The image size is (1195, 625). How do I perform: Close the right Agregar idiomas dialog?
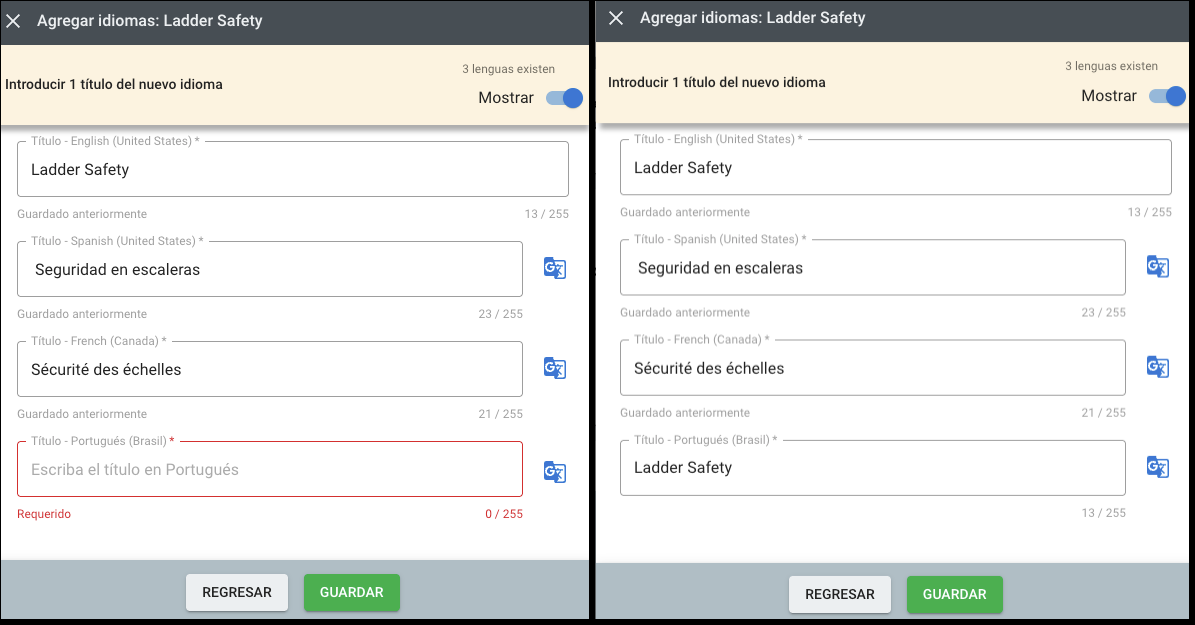tap(616, 18)
